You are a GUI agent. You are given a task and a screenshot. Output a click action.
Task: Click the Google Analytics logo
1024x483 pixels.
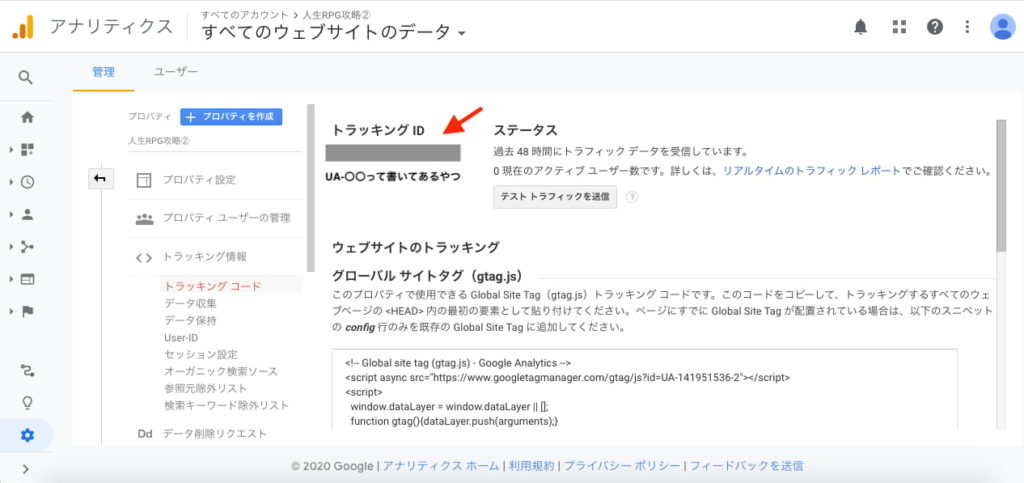[23, 27]
